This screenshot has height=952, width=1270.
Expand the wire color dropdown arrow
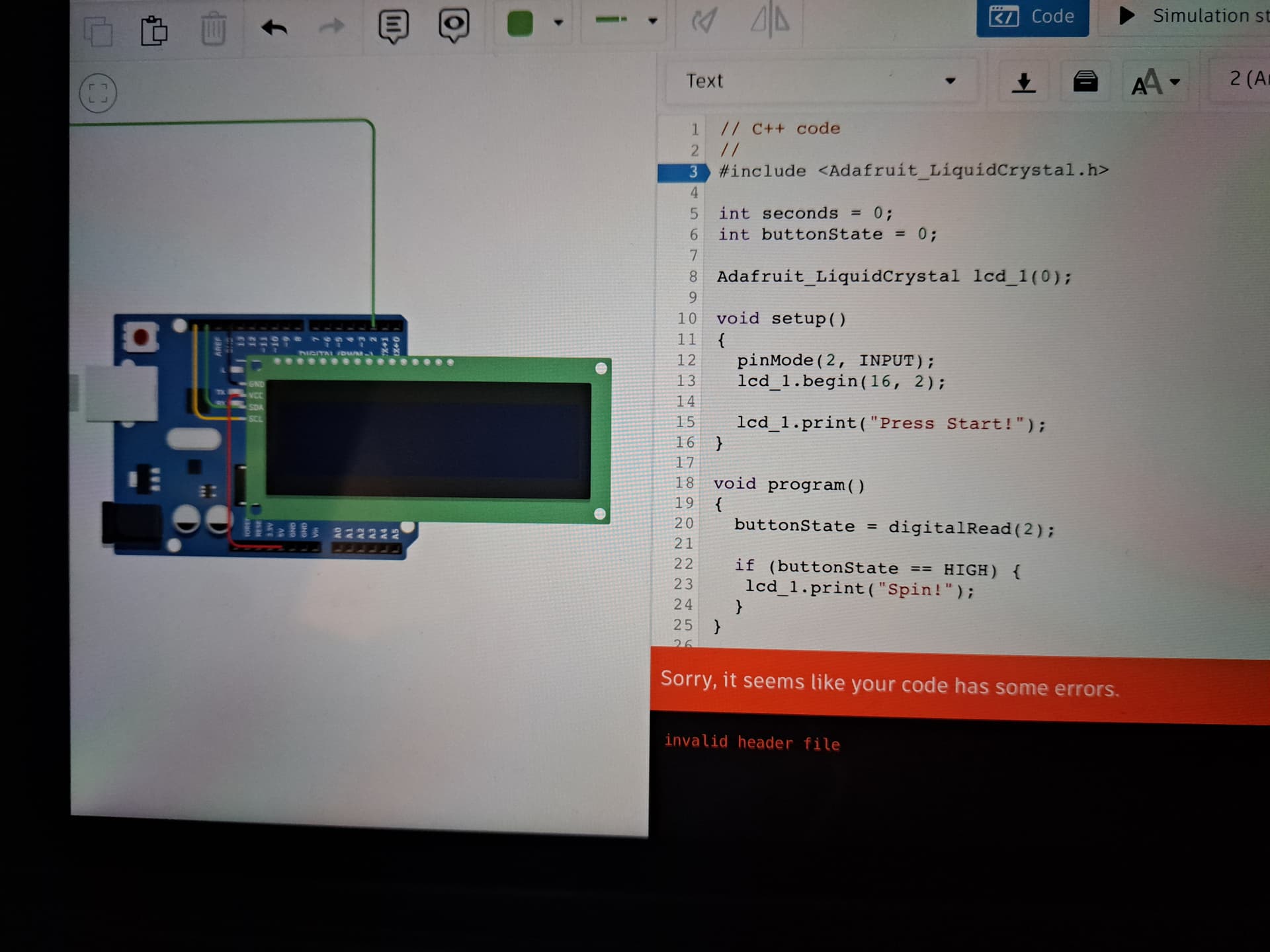[558, 22]
